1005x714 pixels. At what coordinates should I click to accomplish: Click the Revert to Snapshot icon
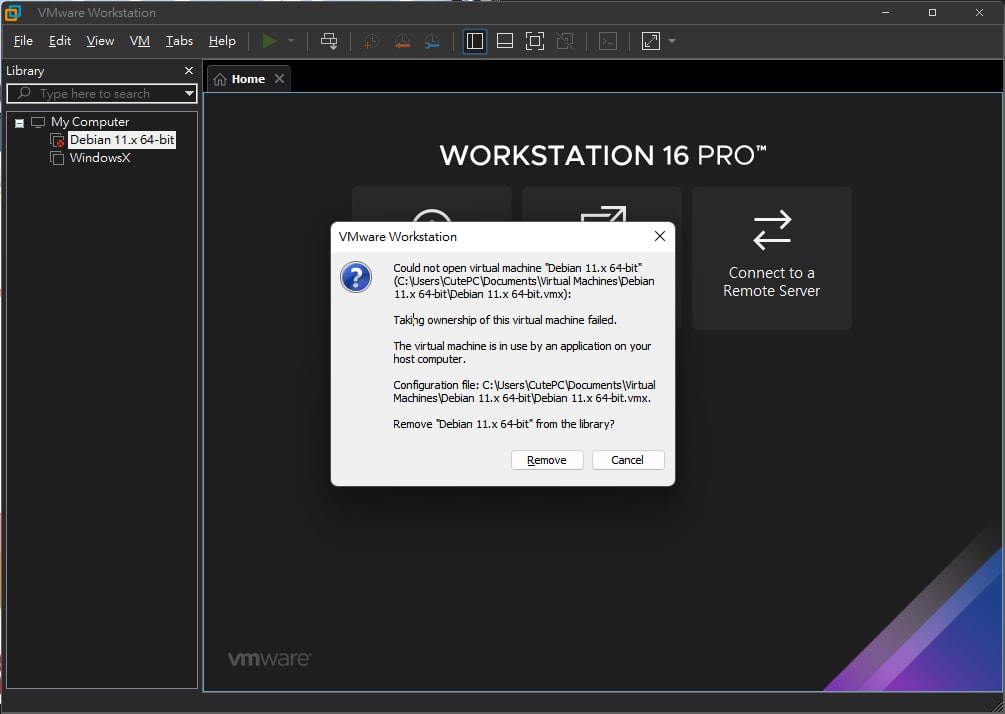click(402, 41)
